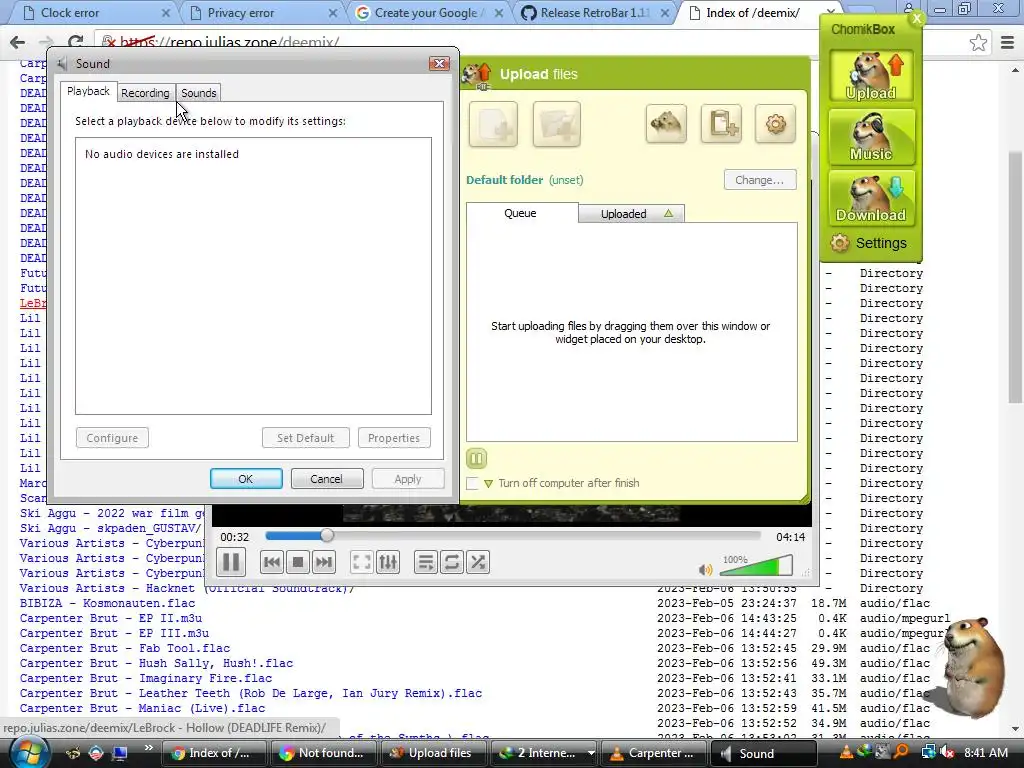Skip to previous track in VLC
The width and height of the screenshot is (1024, 768).
(272, 562)
